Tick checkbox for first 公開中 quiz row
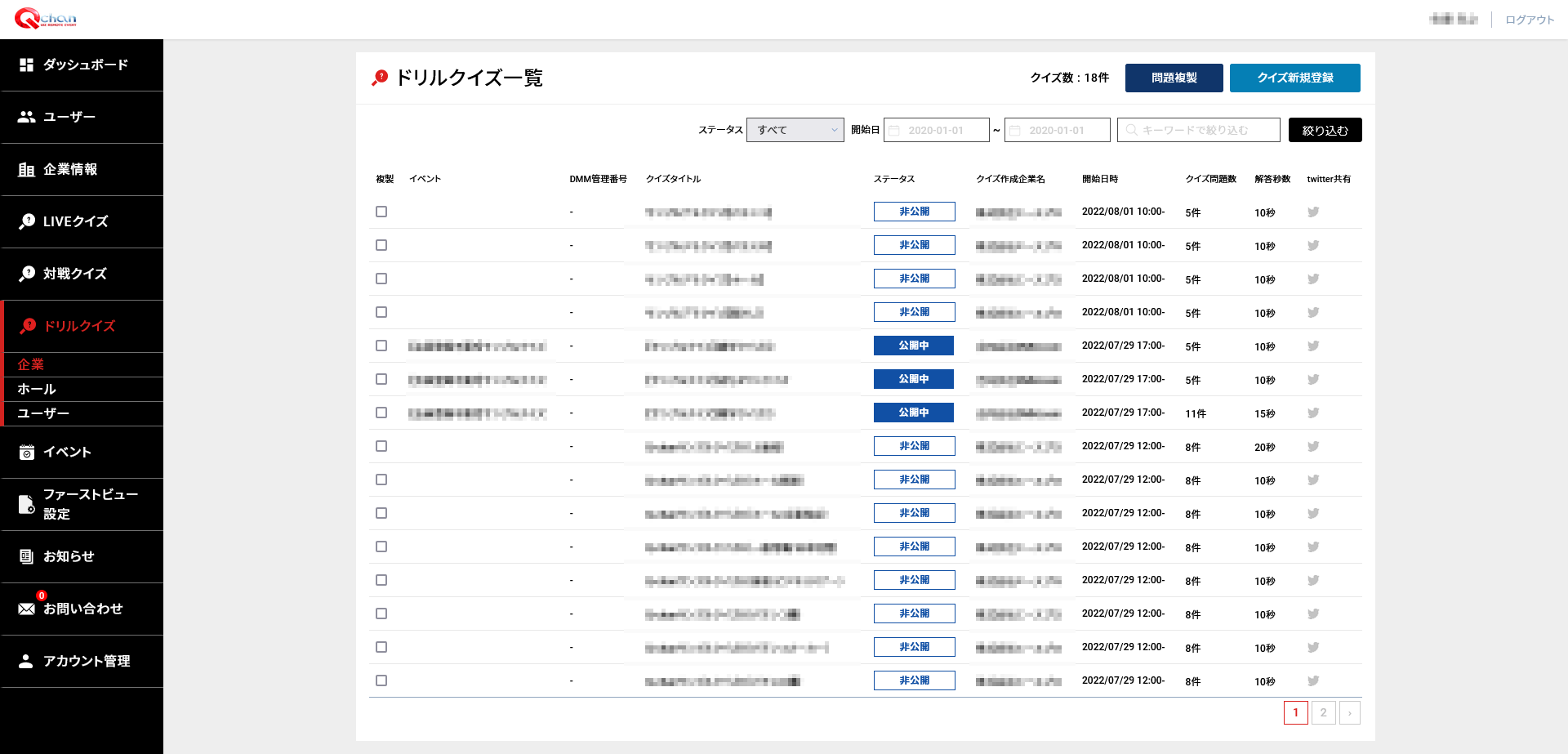 pos(381,346)
